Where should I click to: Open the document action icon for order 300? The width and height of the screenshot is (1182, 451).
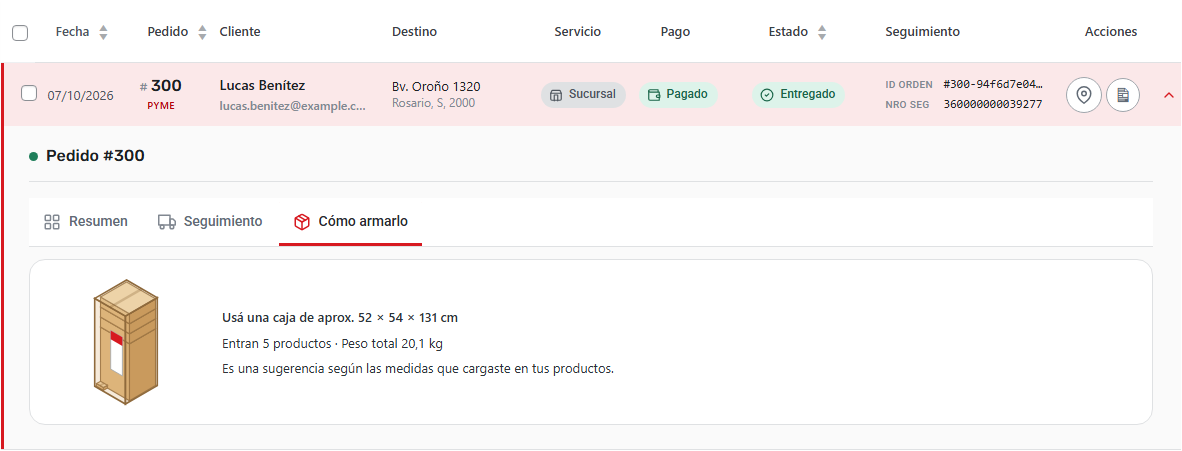pyautogui.click(x=1122, y=95)
